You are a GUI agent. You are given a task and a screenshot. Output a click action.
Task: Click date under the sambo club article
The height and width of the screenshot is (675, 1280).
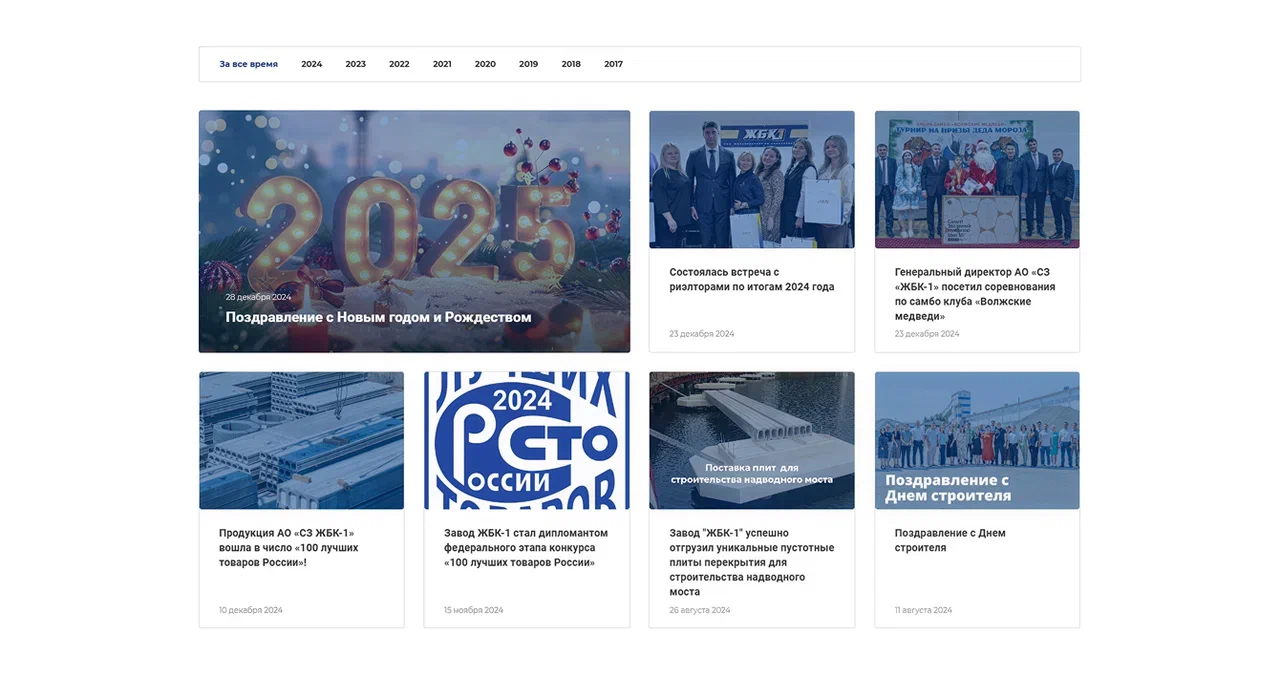927,334
